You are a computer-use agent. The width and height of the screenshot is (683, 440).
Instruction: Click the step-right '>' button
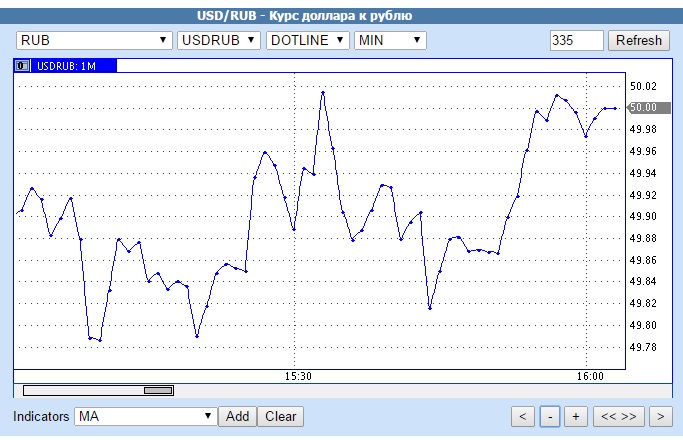(x=661, y=416)
